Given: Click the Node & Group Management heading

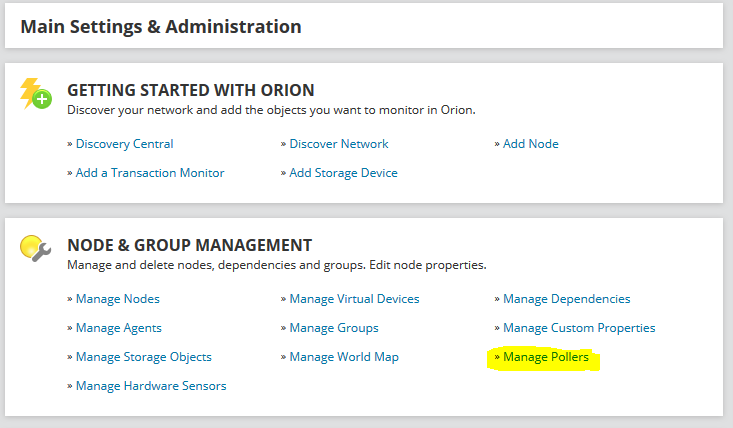Looking at the screenshot, I should [189, 245].
